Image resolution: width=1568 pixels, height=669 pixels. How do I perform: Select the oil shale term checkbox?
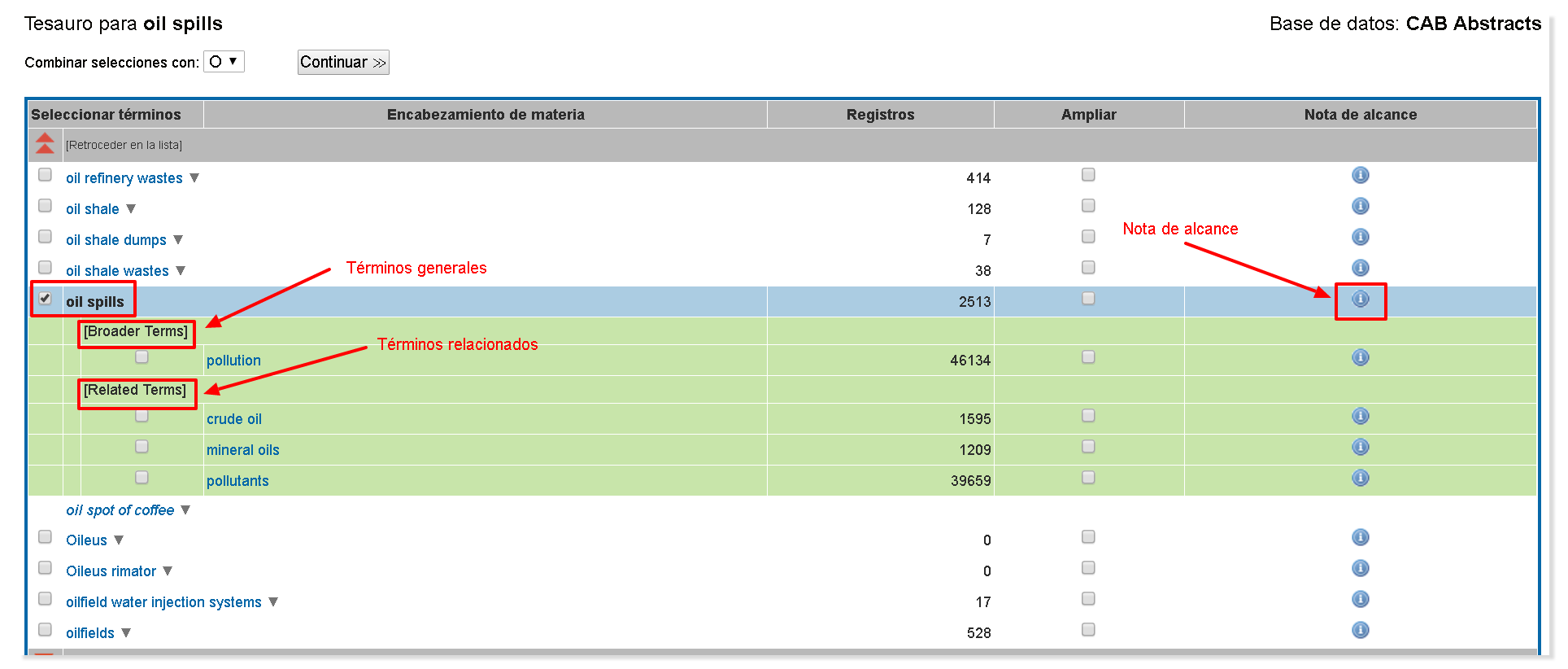click(x=45, y=206)
